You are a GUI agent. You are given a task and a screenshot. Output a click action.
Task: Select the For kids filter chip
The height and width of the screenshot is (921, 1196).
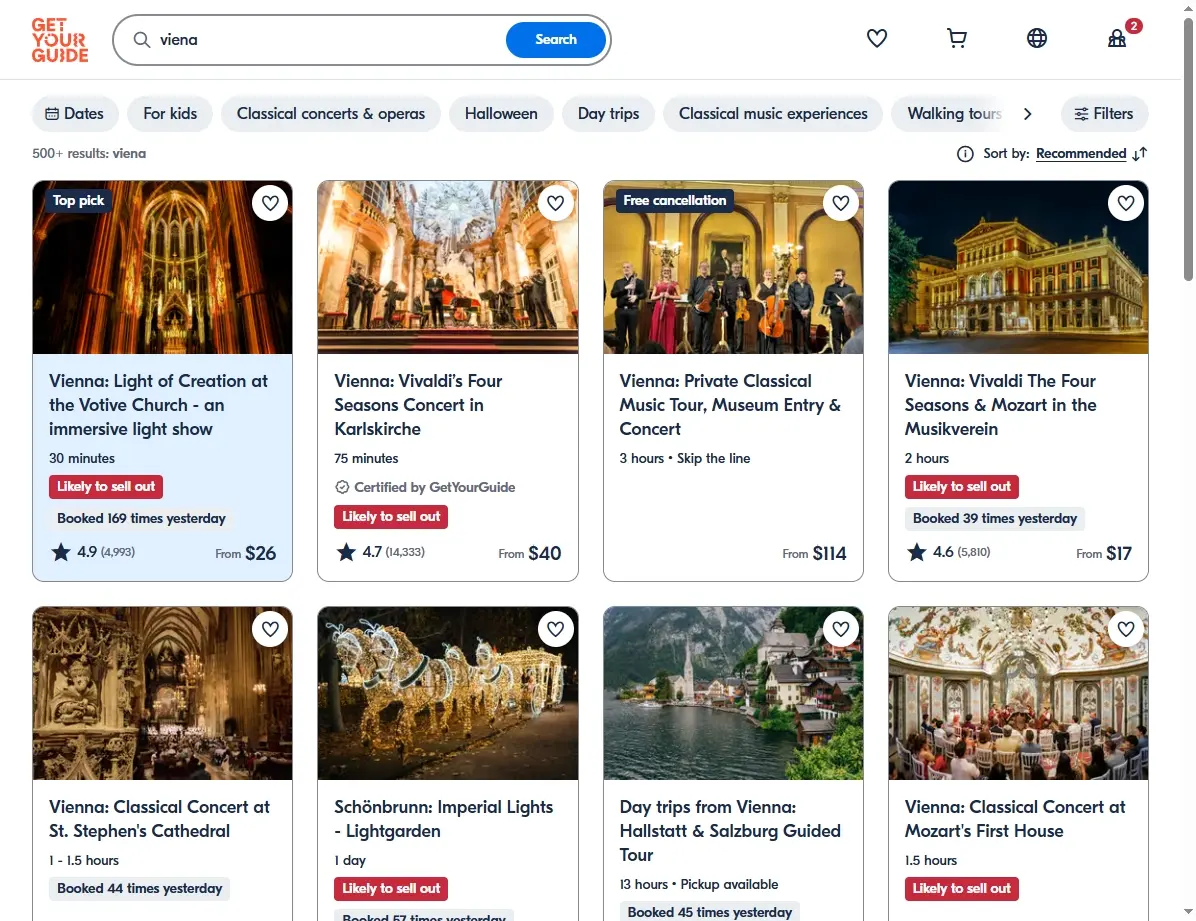(x=170, y=114)
